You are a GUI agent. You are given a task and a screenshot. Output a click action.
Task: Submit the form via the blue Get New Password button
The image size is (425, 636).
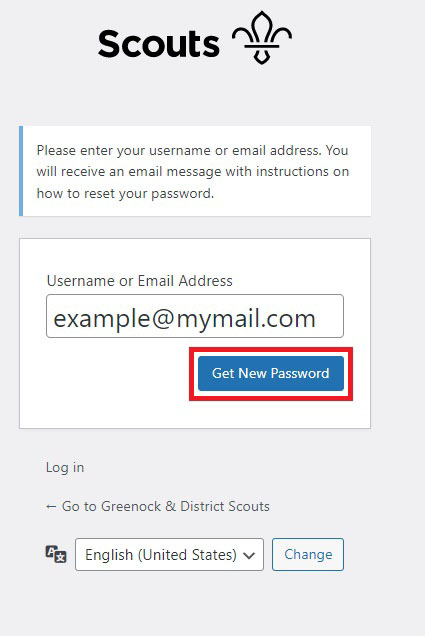click(271, 373)
